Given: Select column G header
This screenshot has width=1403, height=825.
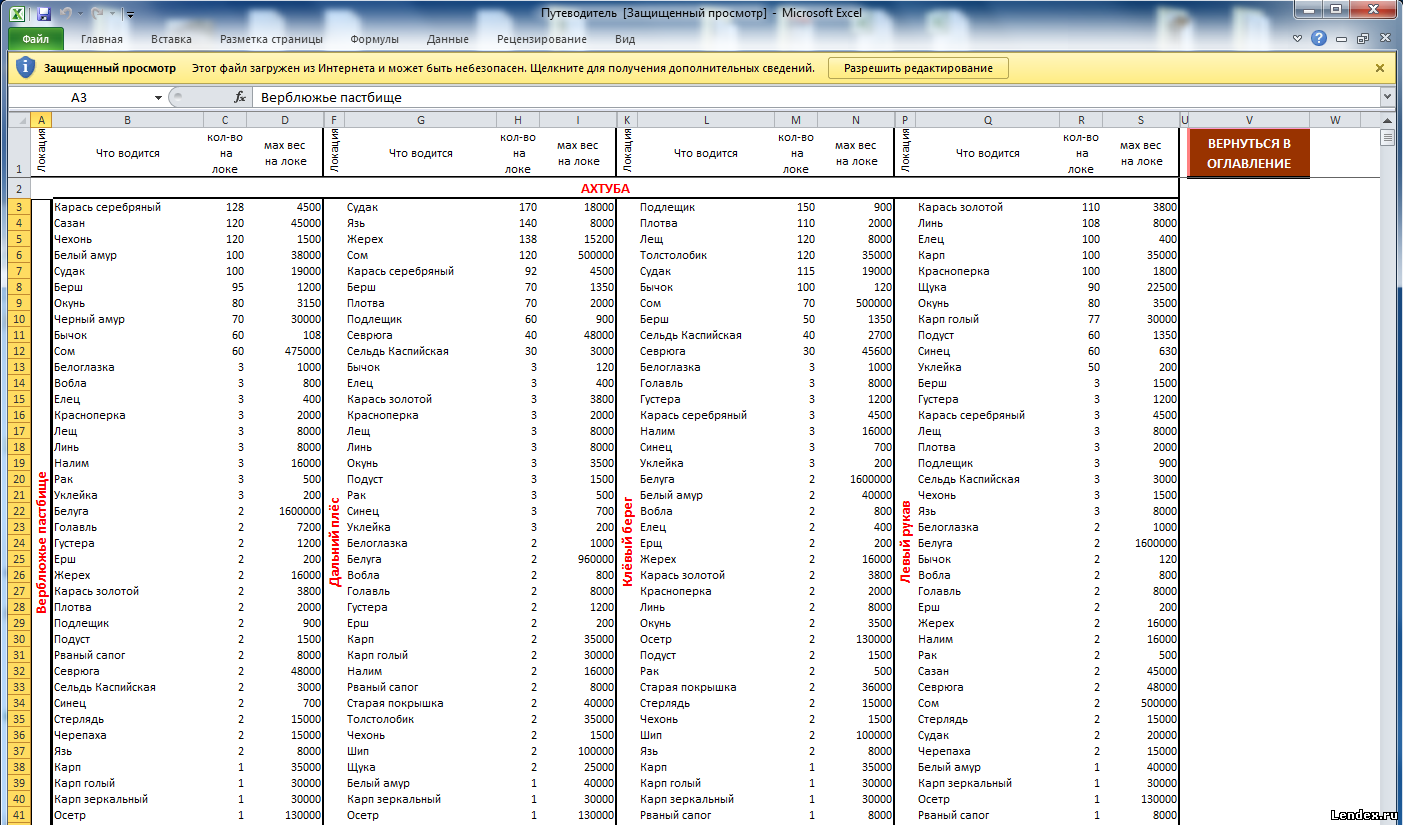Looking at the screenshot, I should pyautogui.click(x=420, y=119).
